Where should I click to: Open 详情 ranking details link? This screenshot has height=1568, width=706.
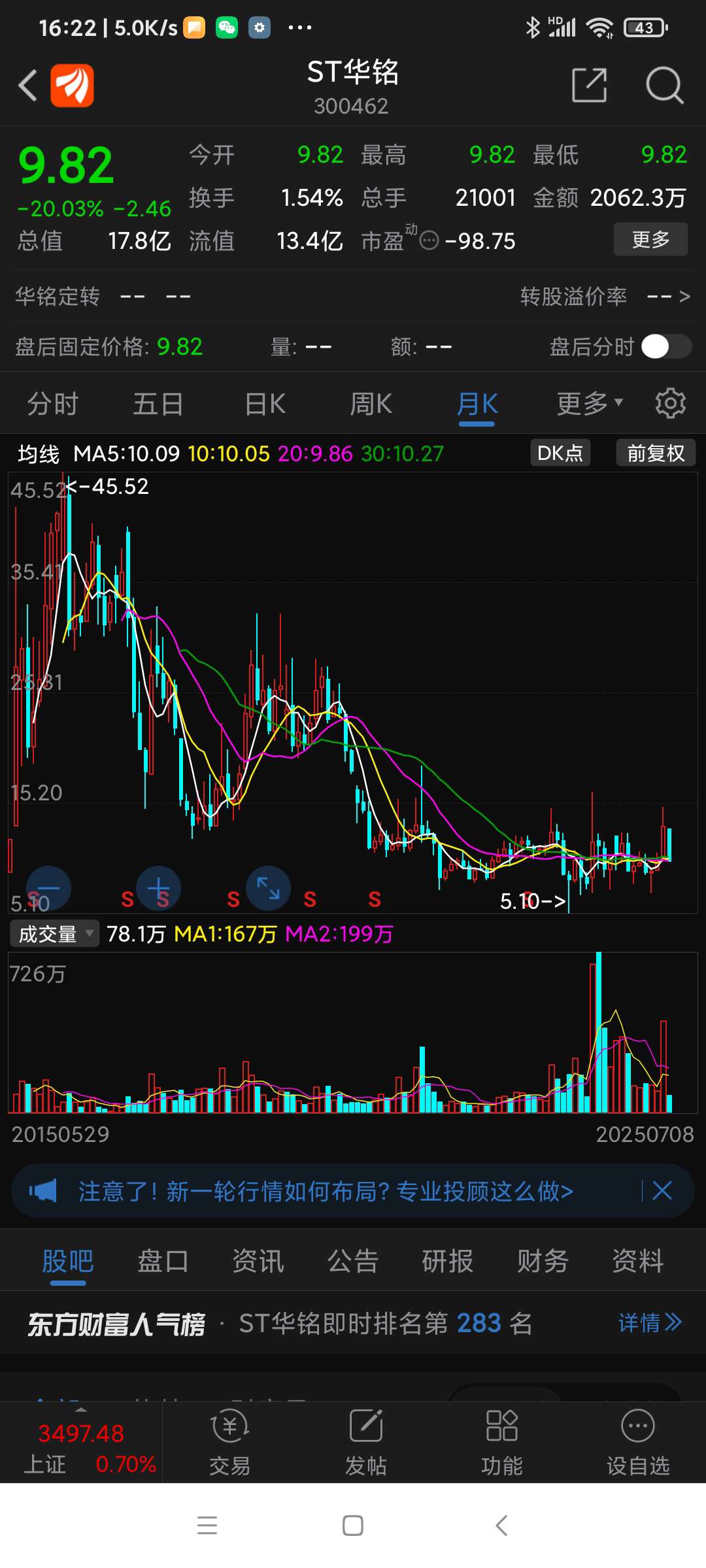coord(650,1323)
